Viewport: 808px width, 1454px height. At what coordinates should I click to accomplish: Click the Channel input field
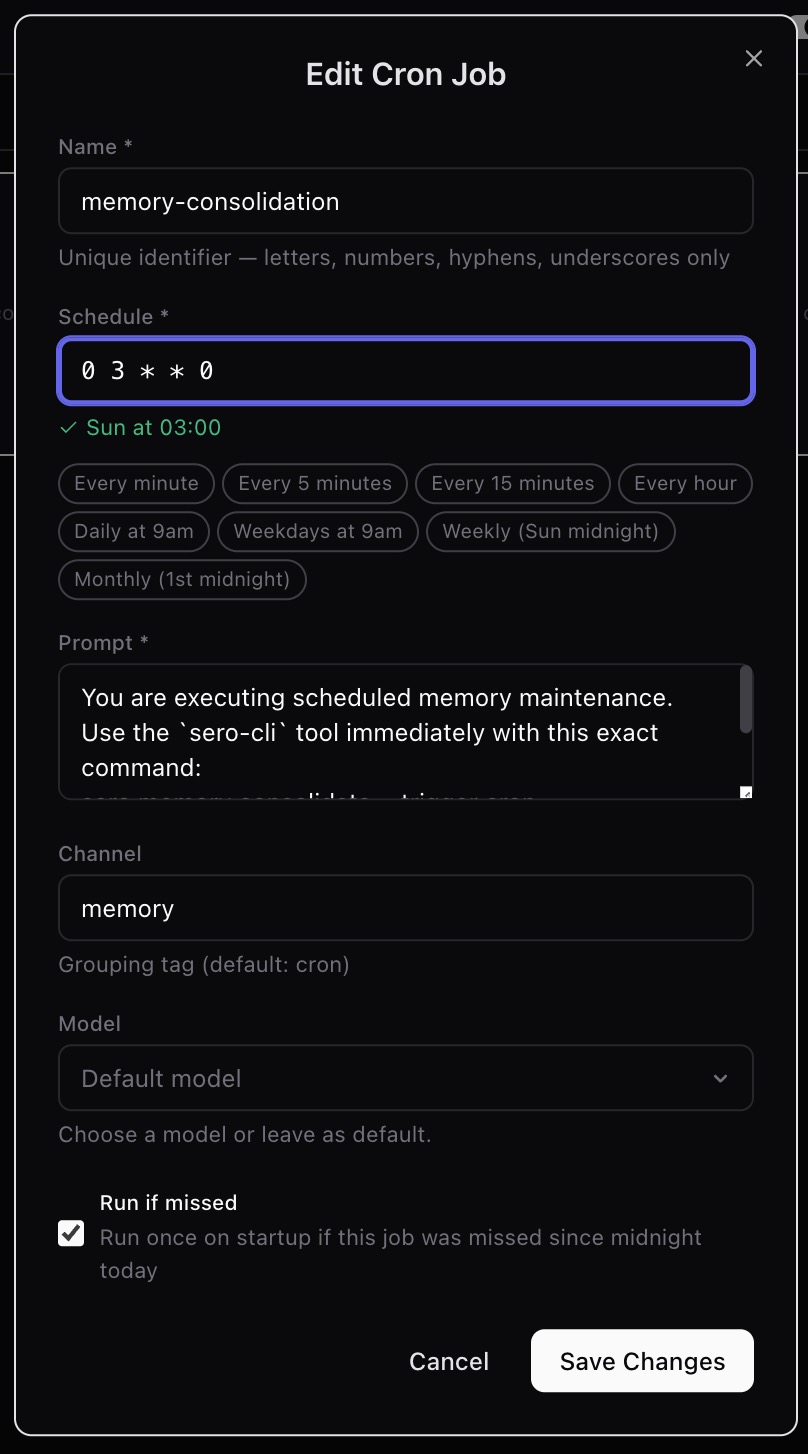pos(405,908)
